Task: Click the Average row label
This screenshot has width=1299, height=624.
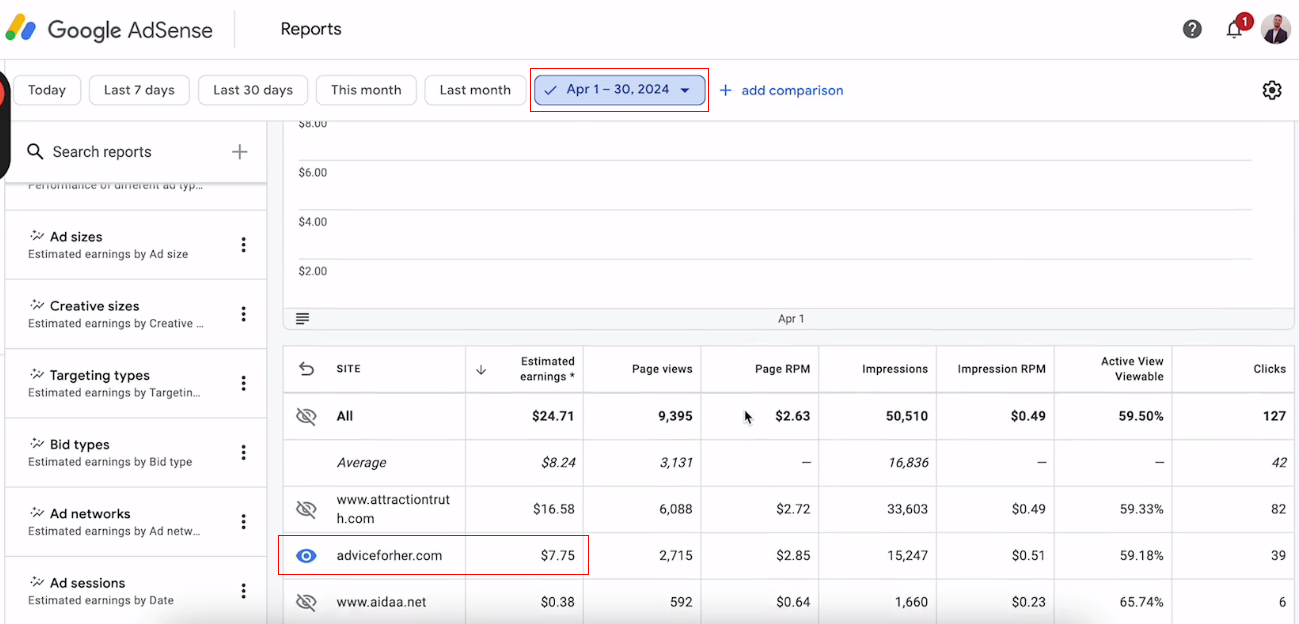Action: click(x=361, y=462)
